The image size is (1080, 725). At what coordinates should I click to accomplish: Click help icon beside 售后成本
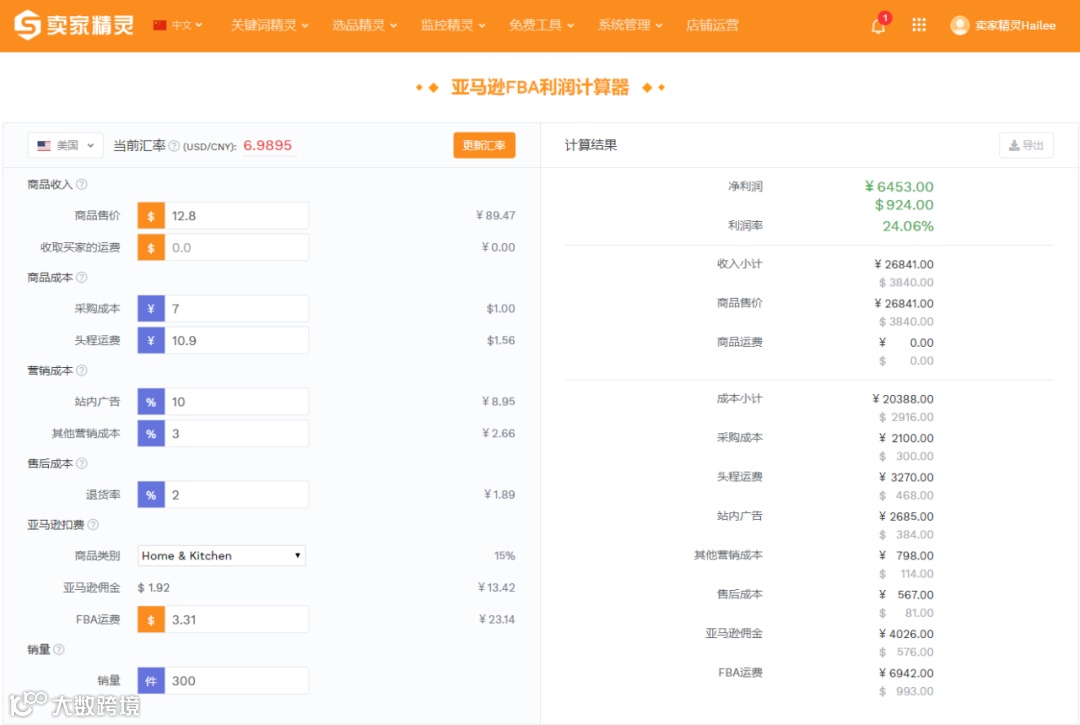(x=81, y=463)
